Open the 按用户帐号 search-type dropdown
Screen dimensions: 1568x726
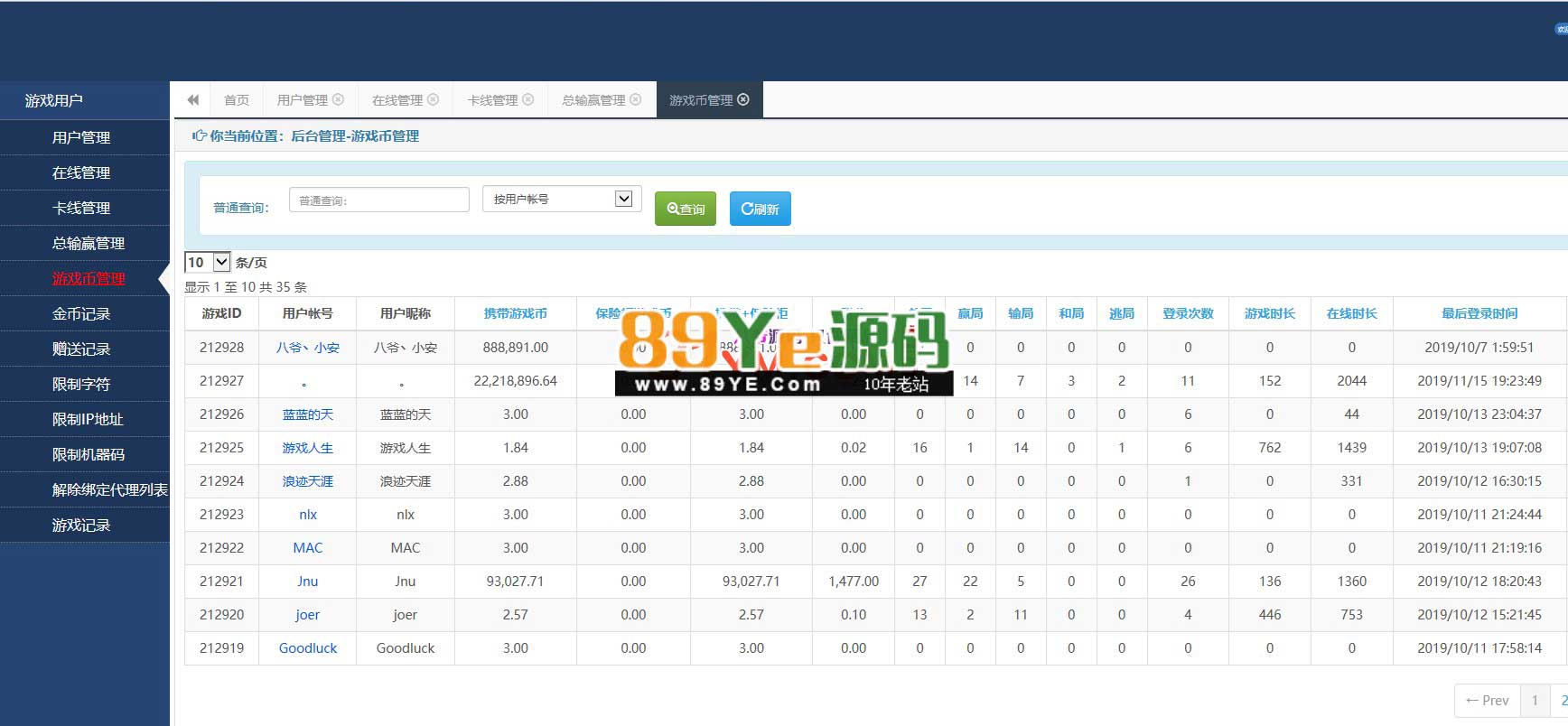(562, 199)
